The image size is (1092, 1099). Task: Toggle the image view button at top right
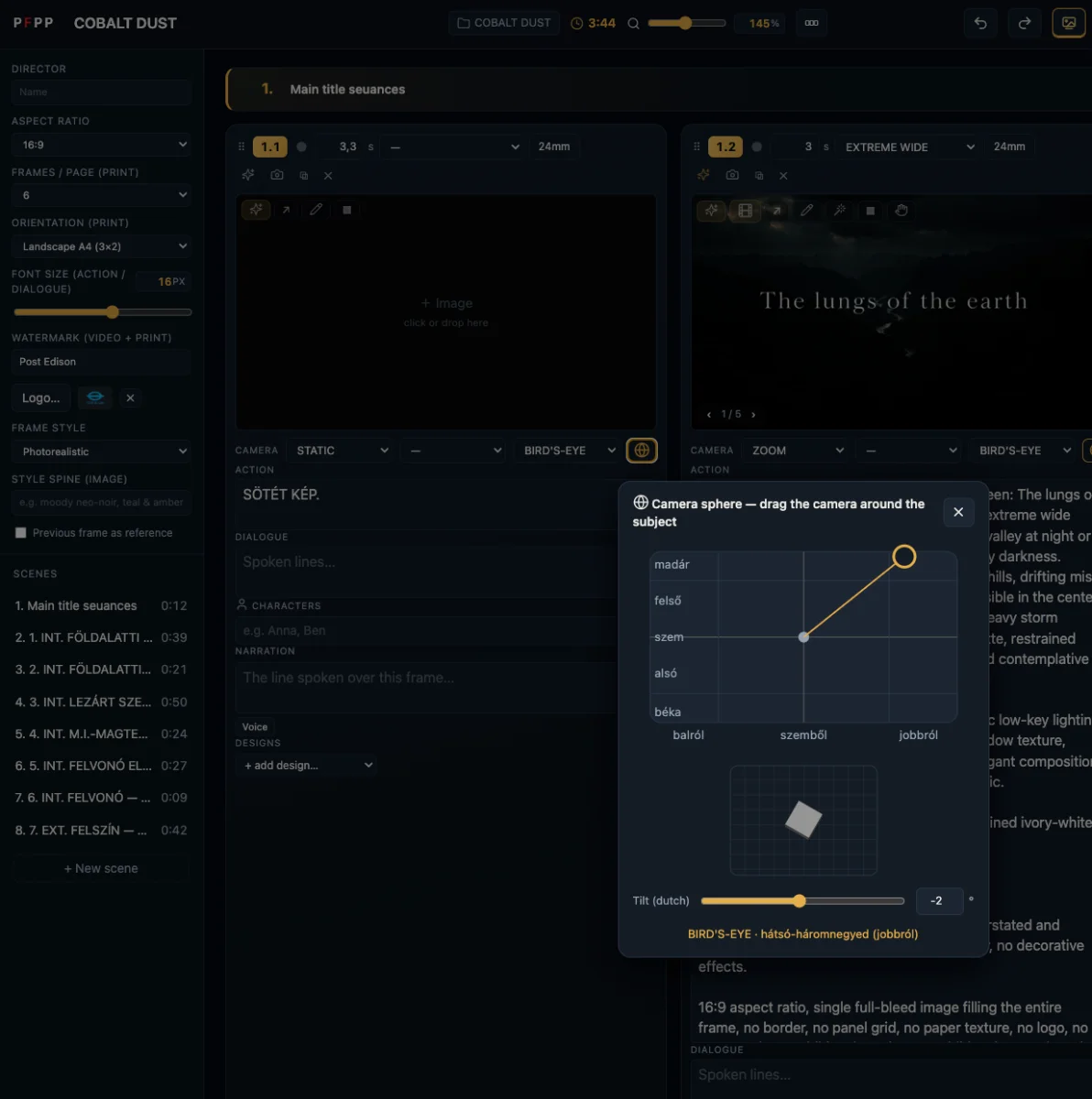[x=1068, y=23]
